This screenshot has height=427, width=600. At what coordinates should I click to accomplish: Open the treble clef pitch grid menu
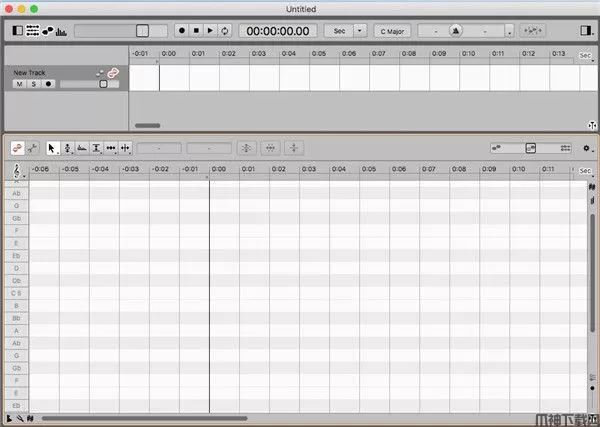point(17,171)
